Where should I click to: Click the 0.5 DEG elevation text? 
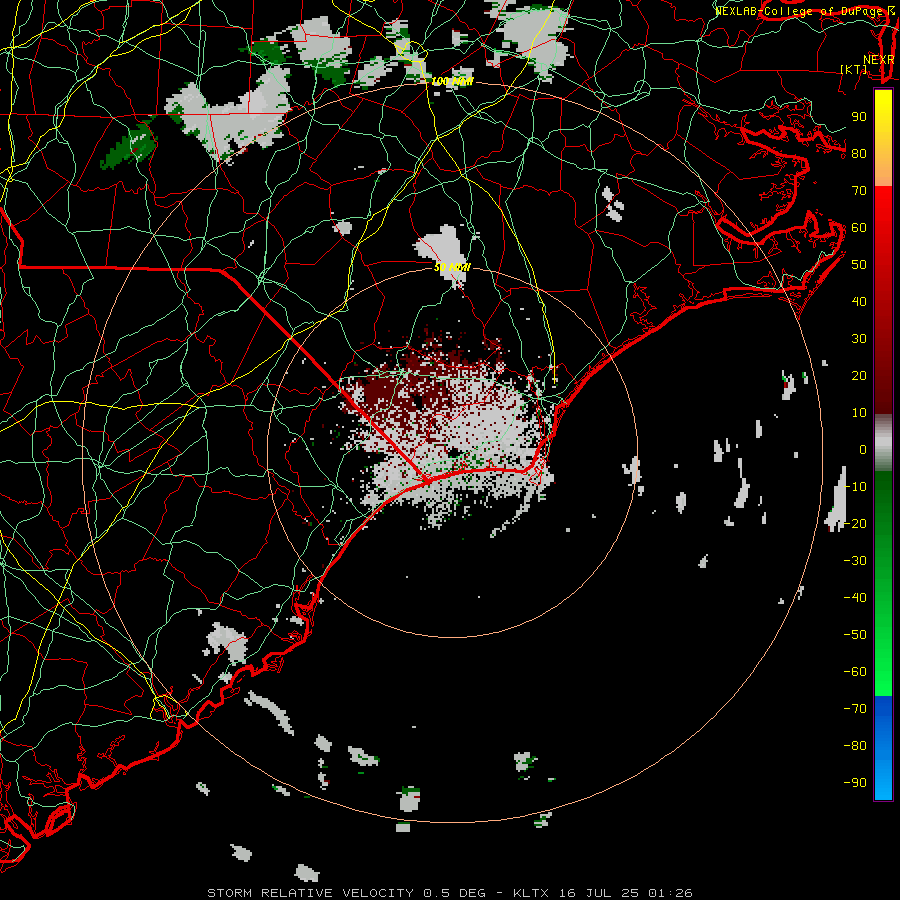(x=454, y=893)
